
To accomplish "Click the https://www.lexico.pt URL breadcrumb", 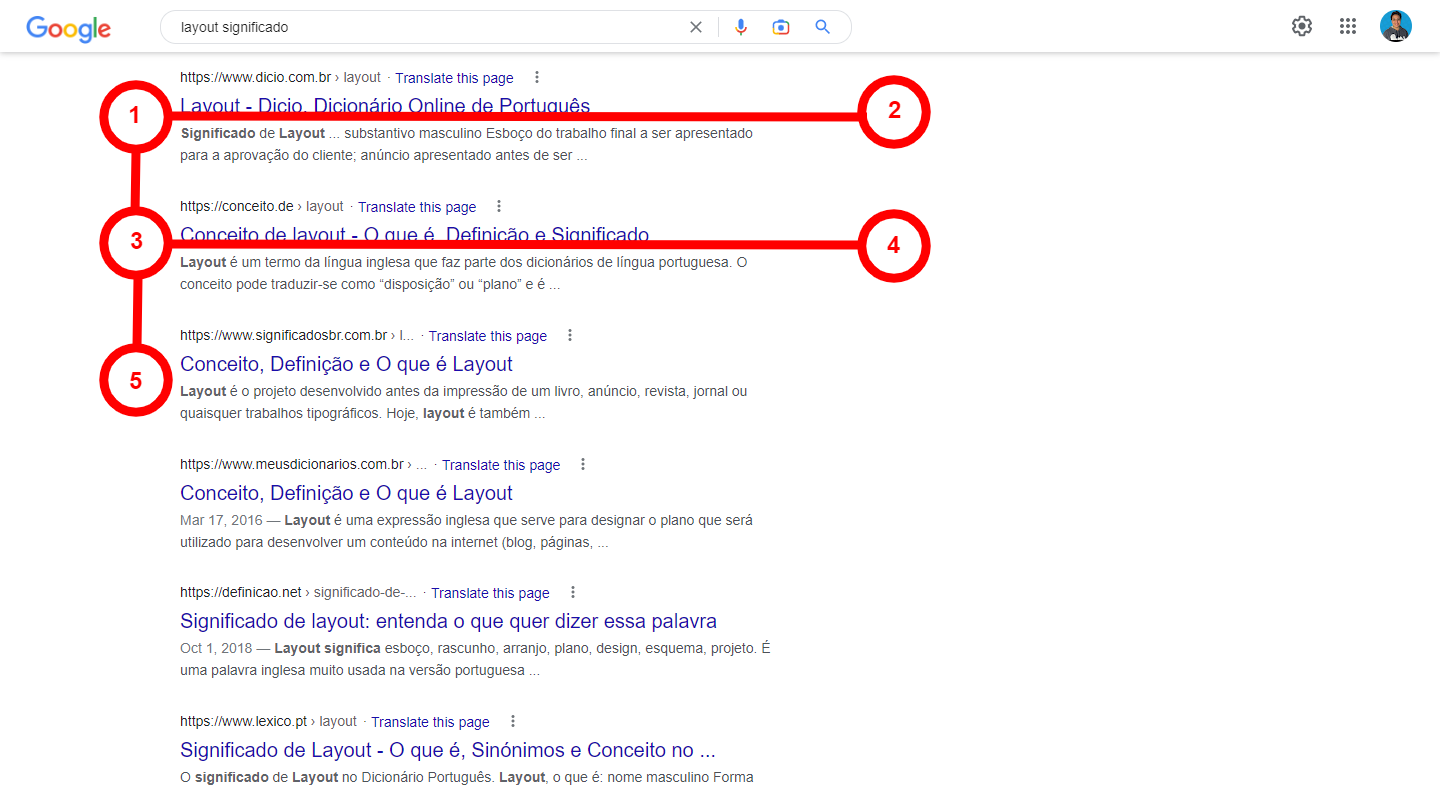I will point(268,721).
